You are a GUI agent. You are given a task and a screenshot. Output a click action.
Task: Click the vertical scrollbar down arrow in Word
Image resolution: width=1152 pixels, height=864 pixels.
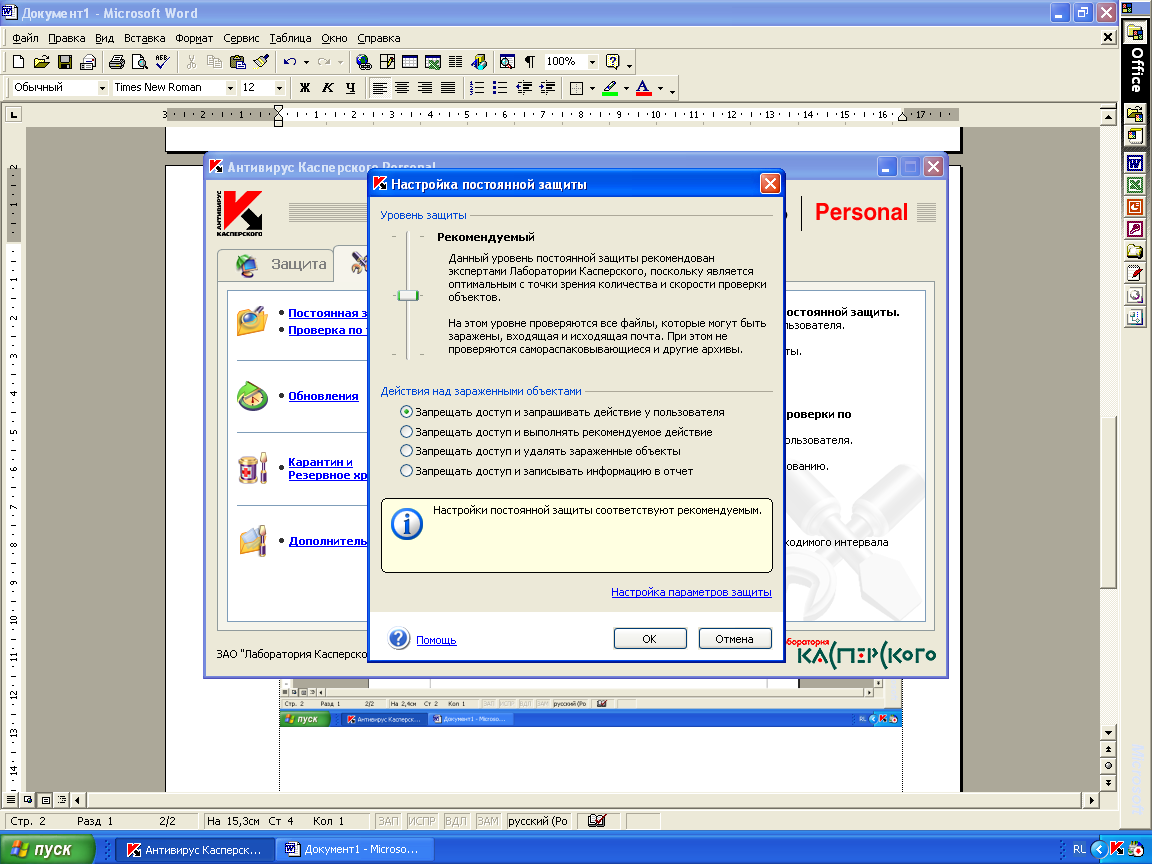1109,732
